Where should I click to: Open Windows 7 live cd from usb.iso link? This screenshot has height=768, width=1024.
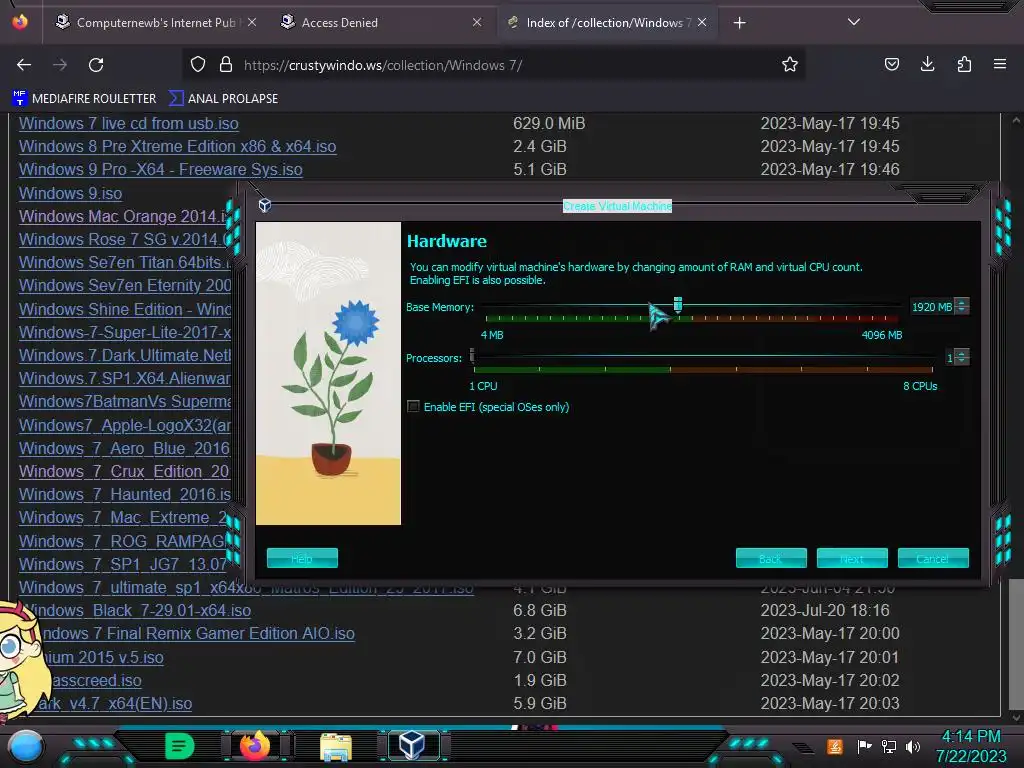(129, 123)
